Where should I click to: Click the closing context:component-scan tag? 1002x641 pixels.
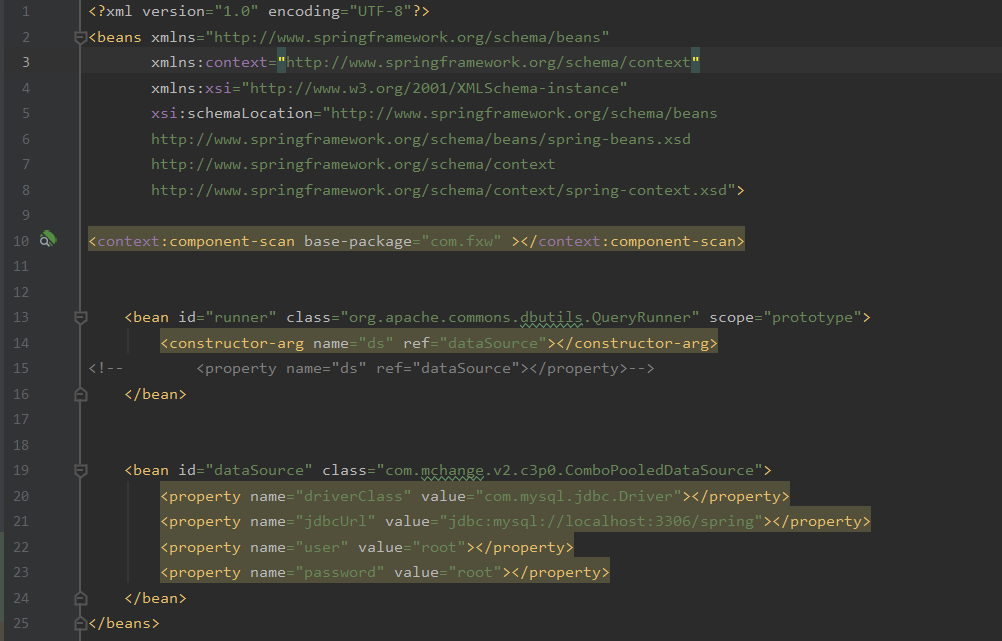(633, 241)
